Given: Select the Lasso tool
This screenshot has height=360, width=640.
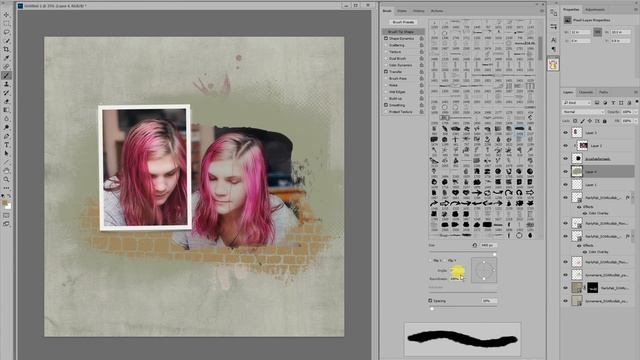Looking at the screenshot, I should (6, 32).
